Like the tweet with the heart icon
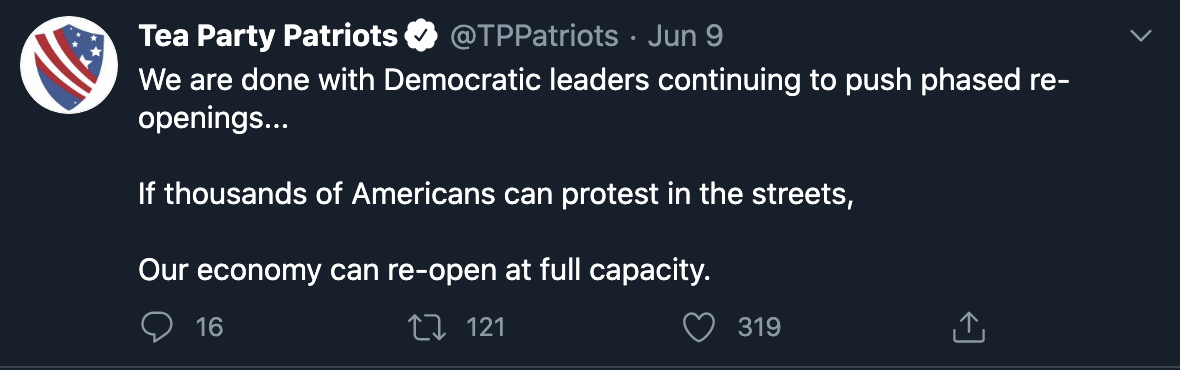 [x=698, y=327]
